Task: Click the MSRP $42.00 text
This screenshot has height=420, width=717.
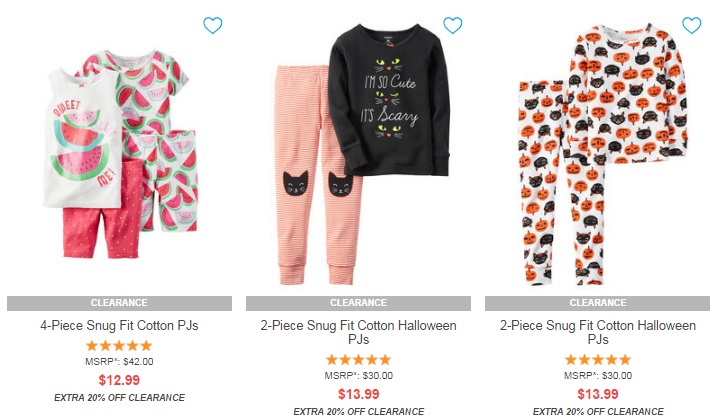Action: (119, 362)
